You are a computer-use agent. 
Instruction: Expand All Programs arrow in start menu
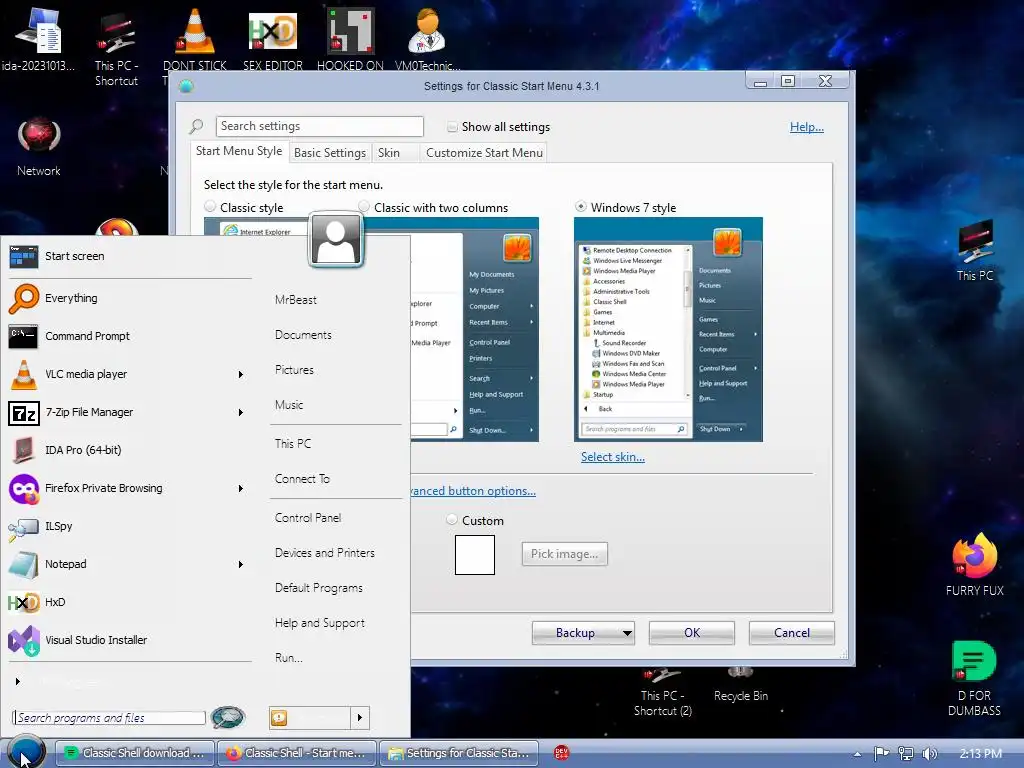click(x=18, y=681)
